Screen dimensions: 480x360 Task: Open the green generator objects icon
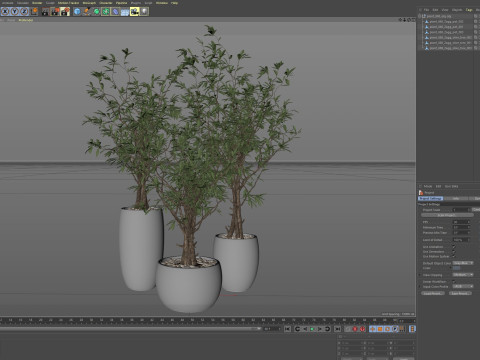coord(96,12)
